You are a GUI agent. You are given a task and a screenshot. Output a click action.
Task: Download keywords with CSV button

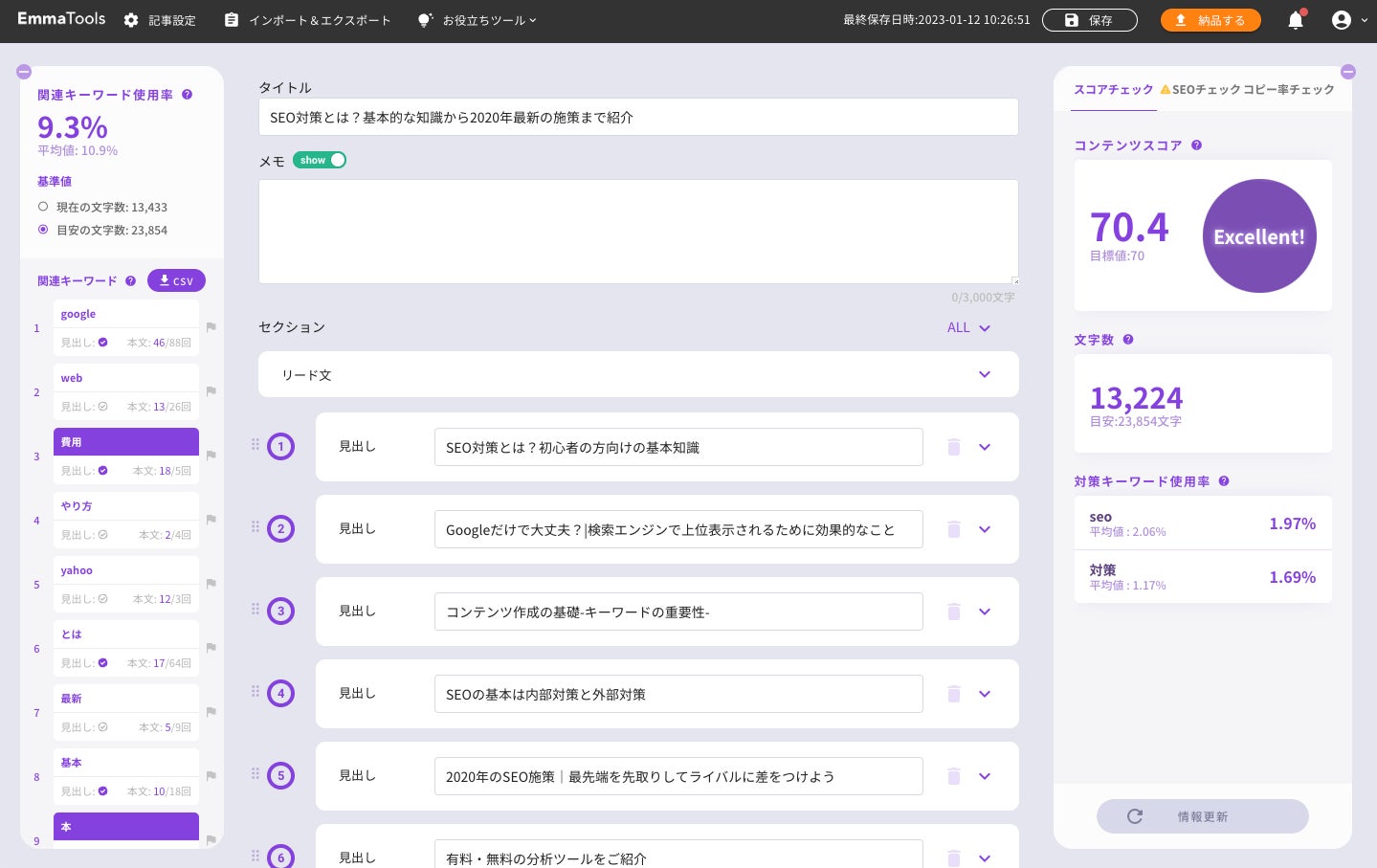[176, 280]
